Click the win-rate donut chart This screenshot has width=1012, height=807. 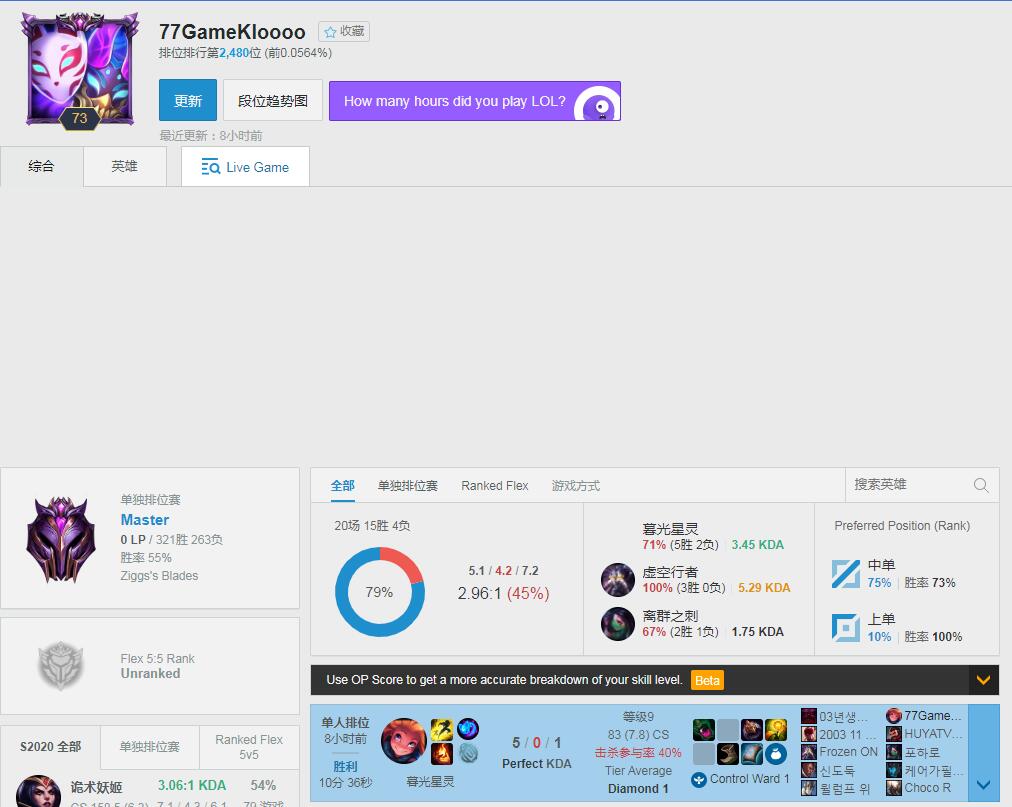(x=379, y=592)
